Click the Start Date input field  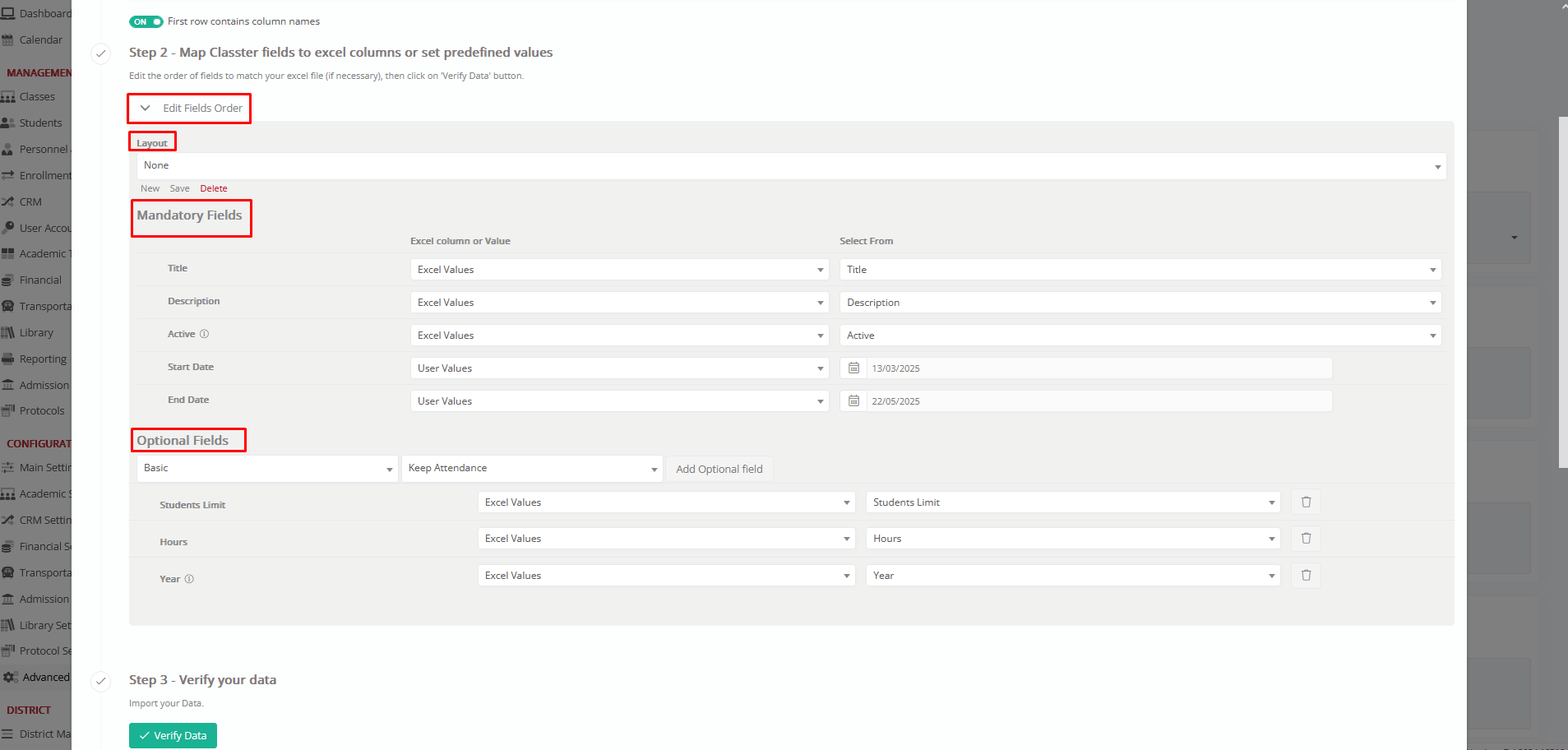point(1098,368)
